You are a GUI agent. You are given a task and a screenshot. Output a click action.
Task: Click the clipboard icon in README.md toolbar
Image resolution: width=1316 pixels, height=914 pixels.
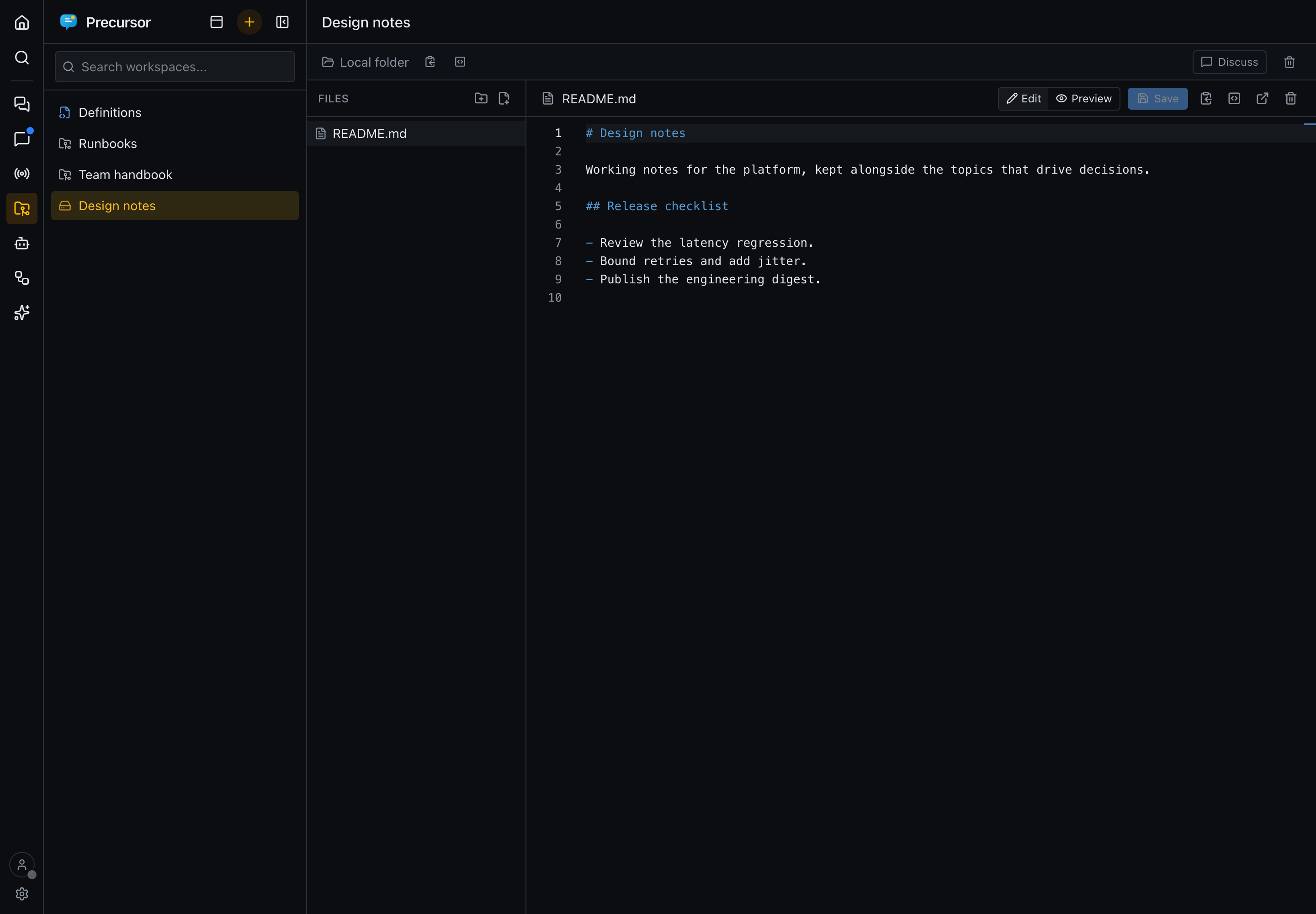point(1205,99)
